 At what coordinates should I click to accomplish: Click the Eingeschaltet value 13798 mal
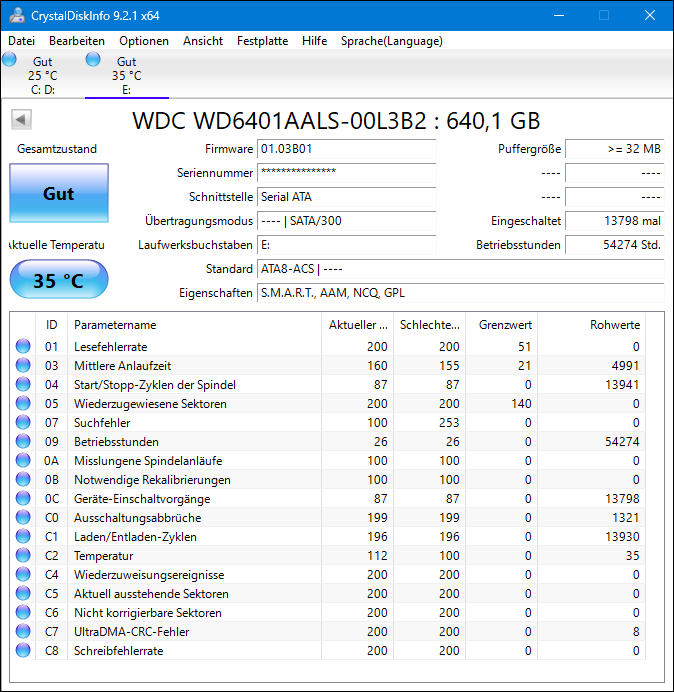tap(614, 221)
